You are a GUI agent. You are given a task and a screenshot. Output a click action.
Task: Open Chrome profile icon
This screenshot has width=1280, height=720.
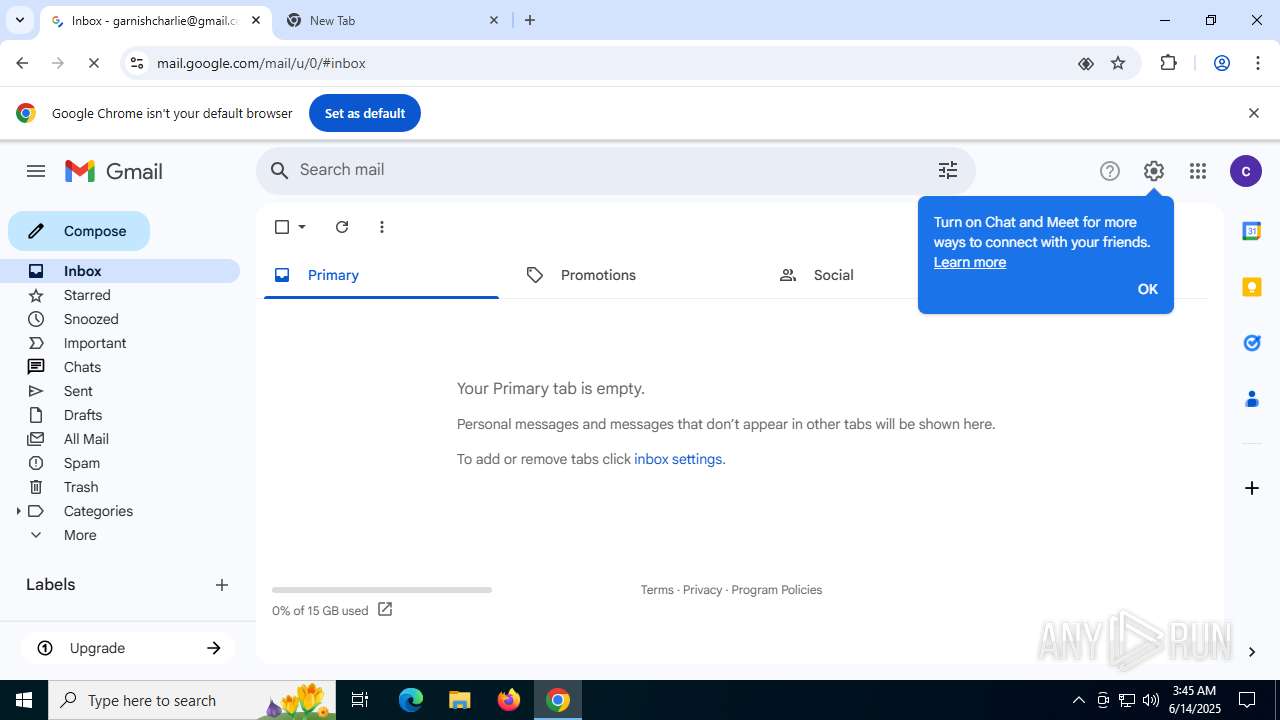pos(1221,63)
